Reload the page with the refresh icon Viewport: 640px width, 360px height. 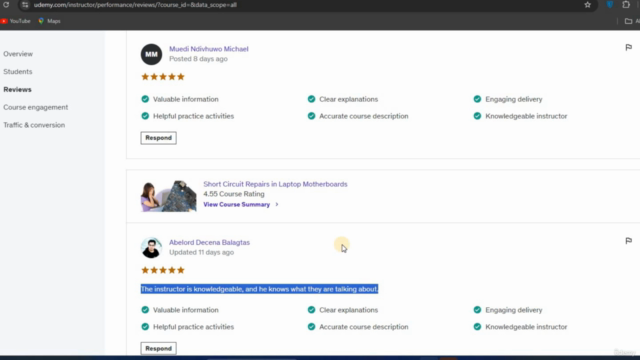click(x=6, y=5)
